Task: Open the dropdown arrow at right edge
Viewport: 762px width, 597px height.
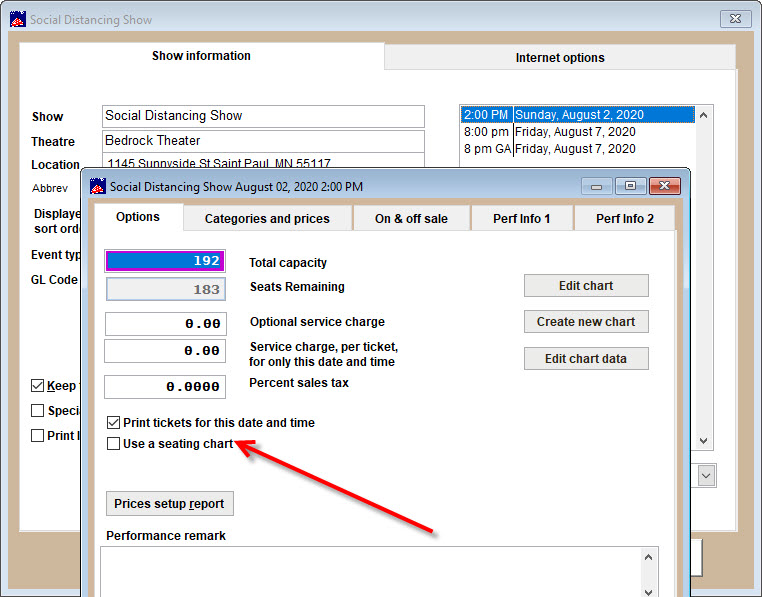Action: pyautogui.click(x=706, y=476)
